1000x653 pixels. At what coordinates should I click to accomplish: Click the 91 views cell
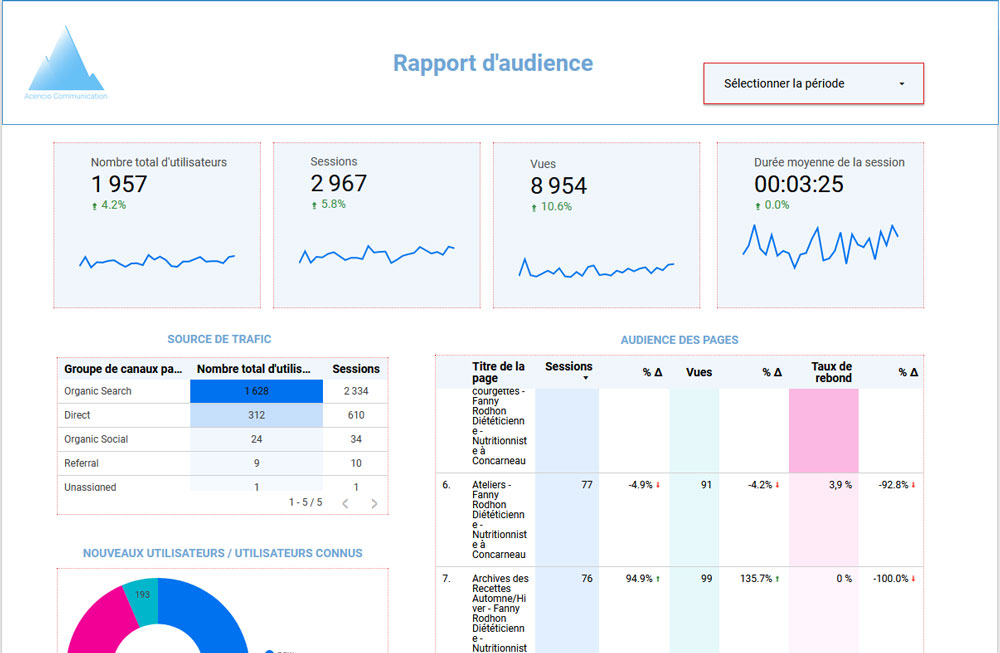click(706, 485)
